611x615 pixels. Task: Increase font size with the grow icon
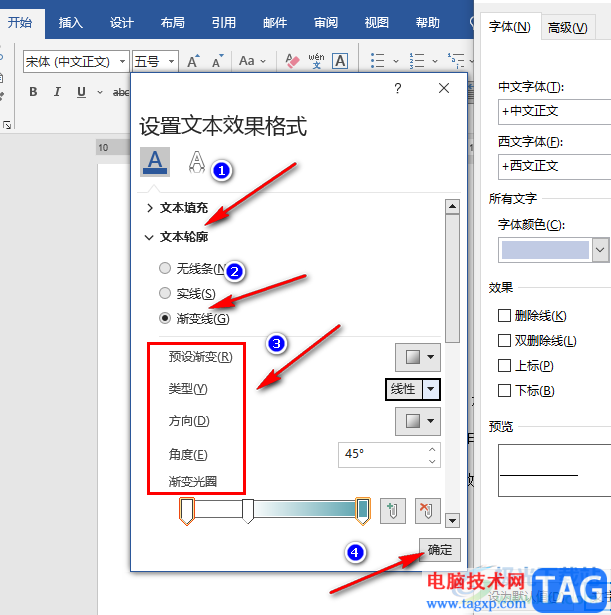coord(193,61)
